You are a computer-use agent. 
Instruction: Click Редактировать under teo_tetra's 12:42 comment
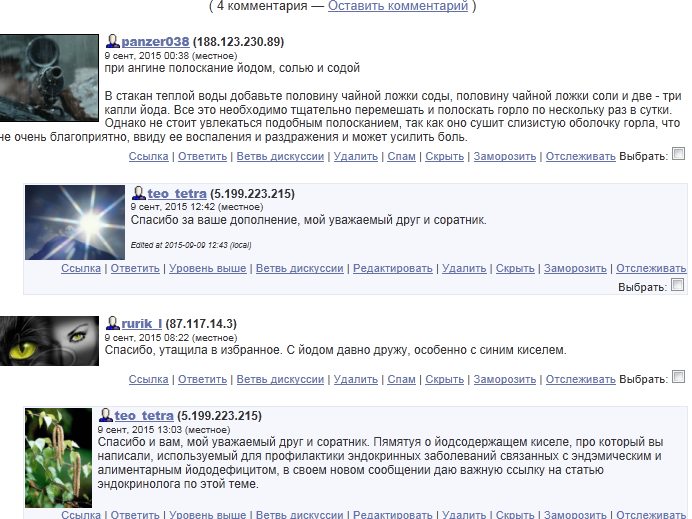(393, 268)
